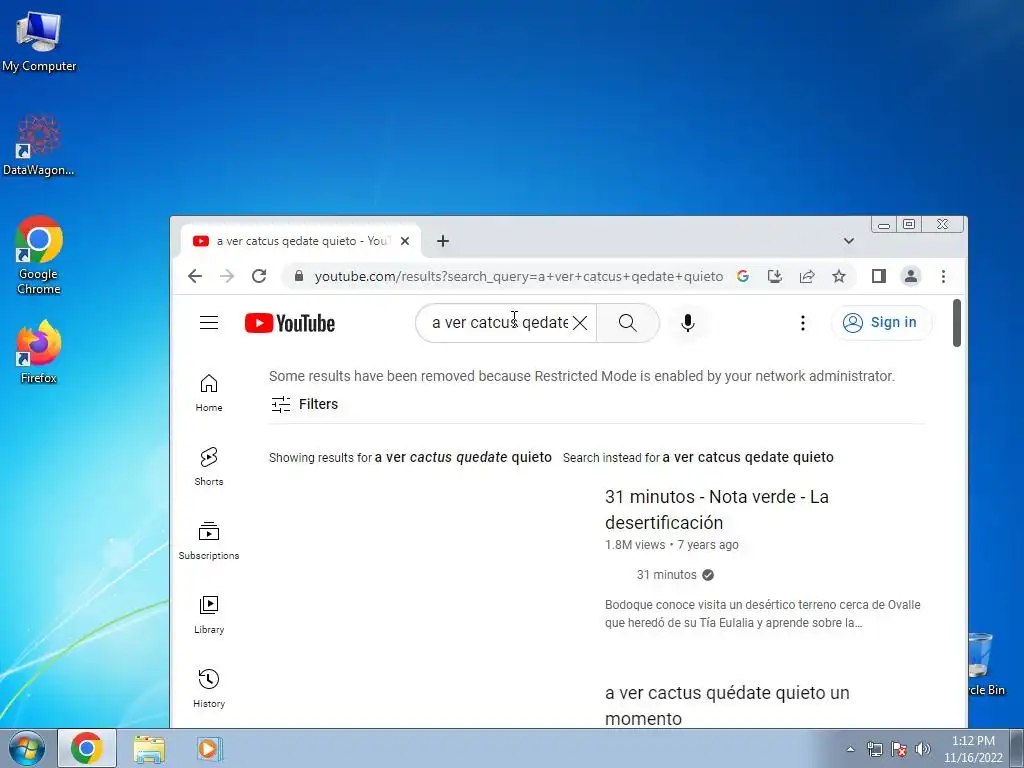Click Chrome back arrow
Image resolution: width=1024 pixels, height=768 pixels.
point(195,276)
